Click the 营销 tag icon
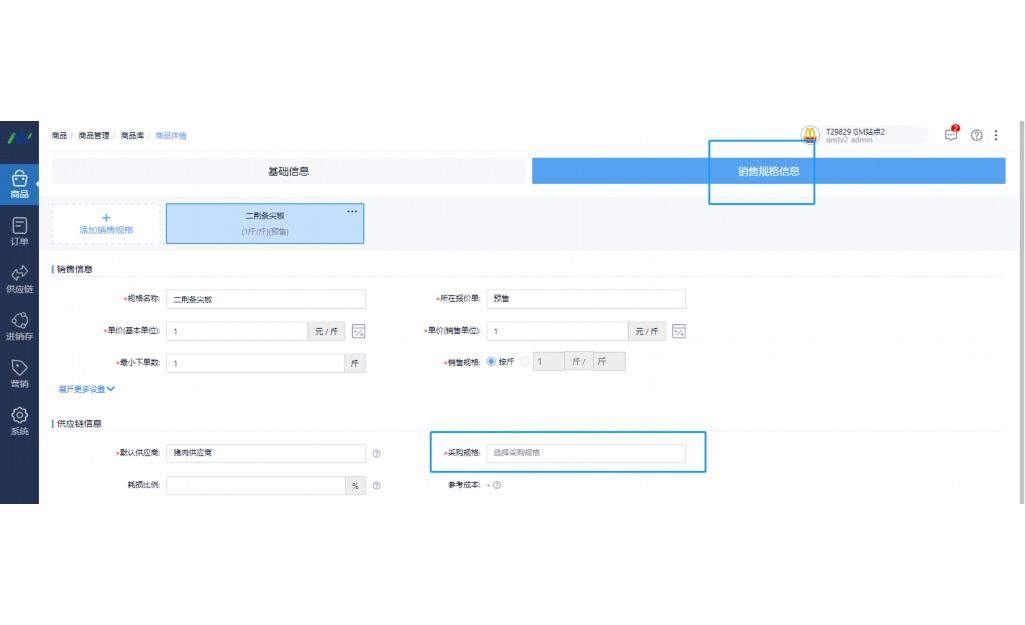The width and height of the screenshot is (1025, 625). pyautogui.click(x=19, y=373)
